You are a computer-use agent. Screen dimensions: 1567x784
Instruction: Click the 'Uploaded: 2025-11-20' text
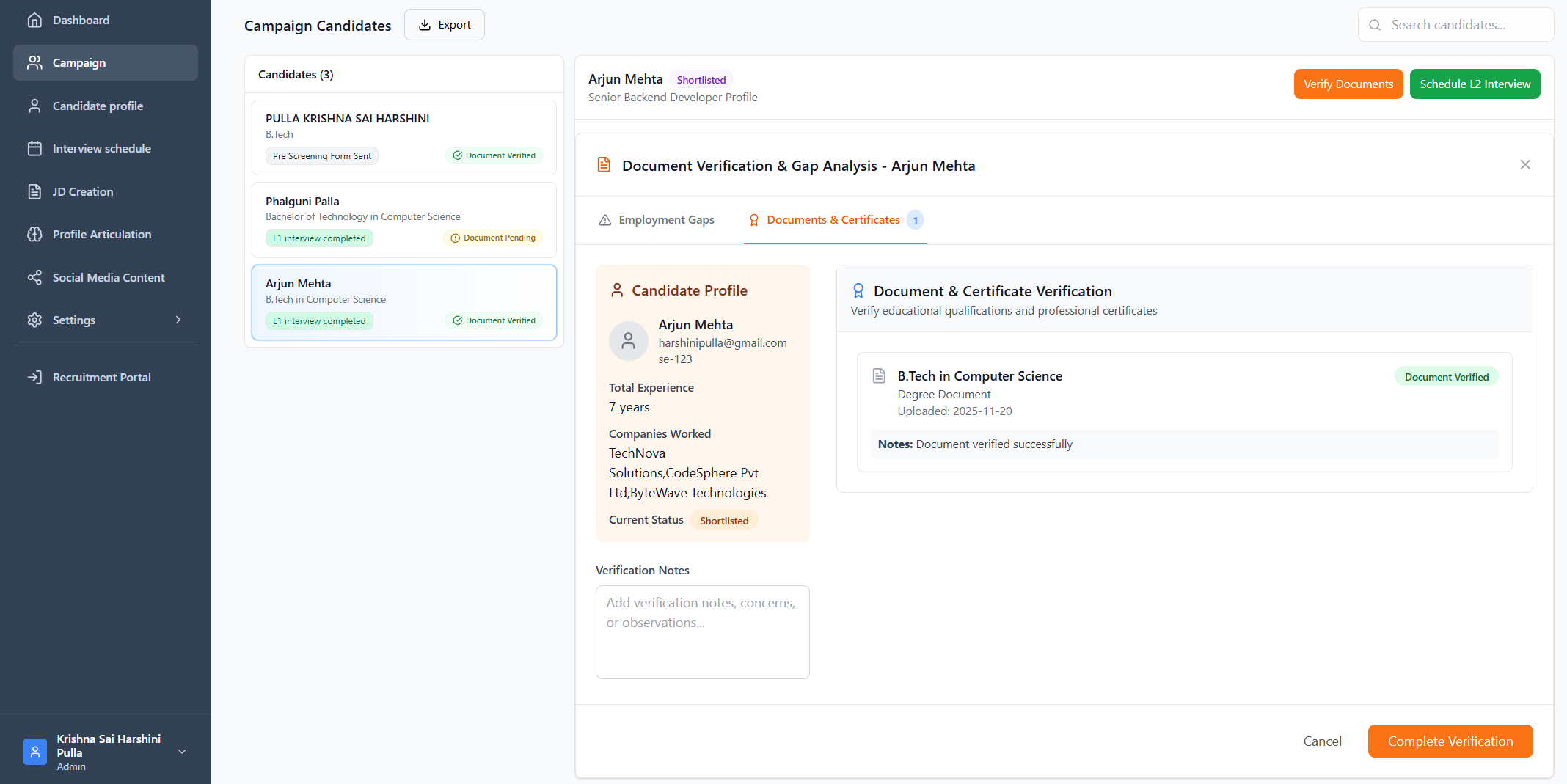coord(954,411)
